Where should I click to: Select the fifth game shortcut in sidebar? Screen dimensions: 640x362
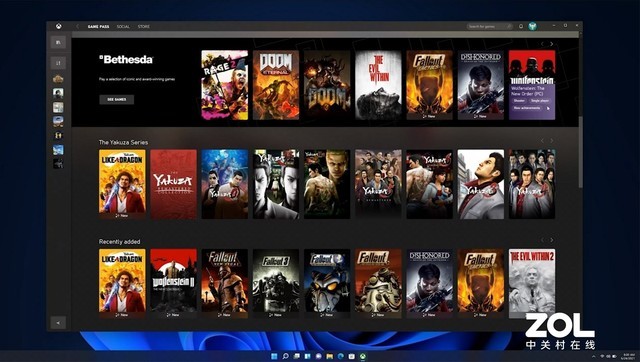pyautogui.click(x=58, y=135)
